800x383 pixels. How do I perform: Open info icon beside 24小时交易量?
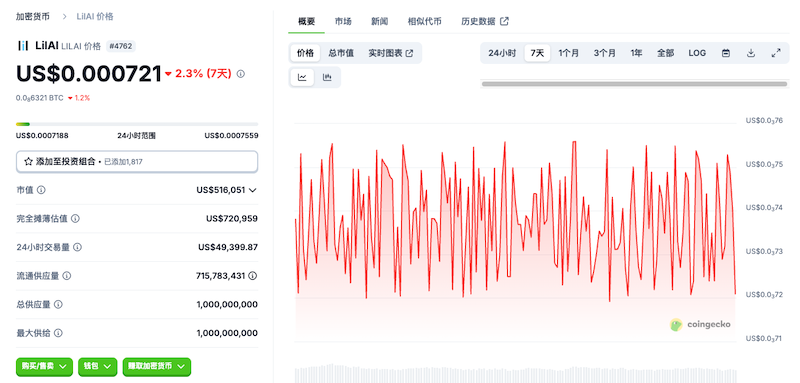tap(78, 247)
